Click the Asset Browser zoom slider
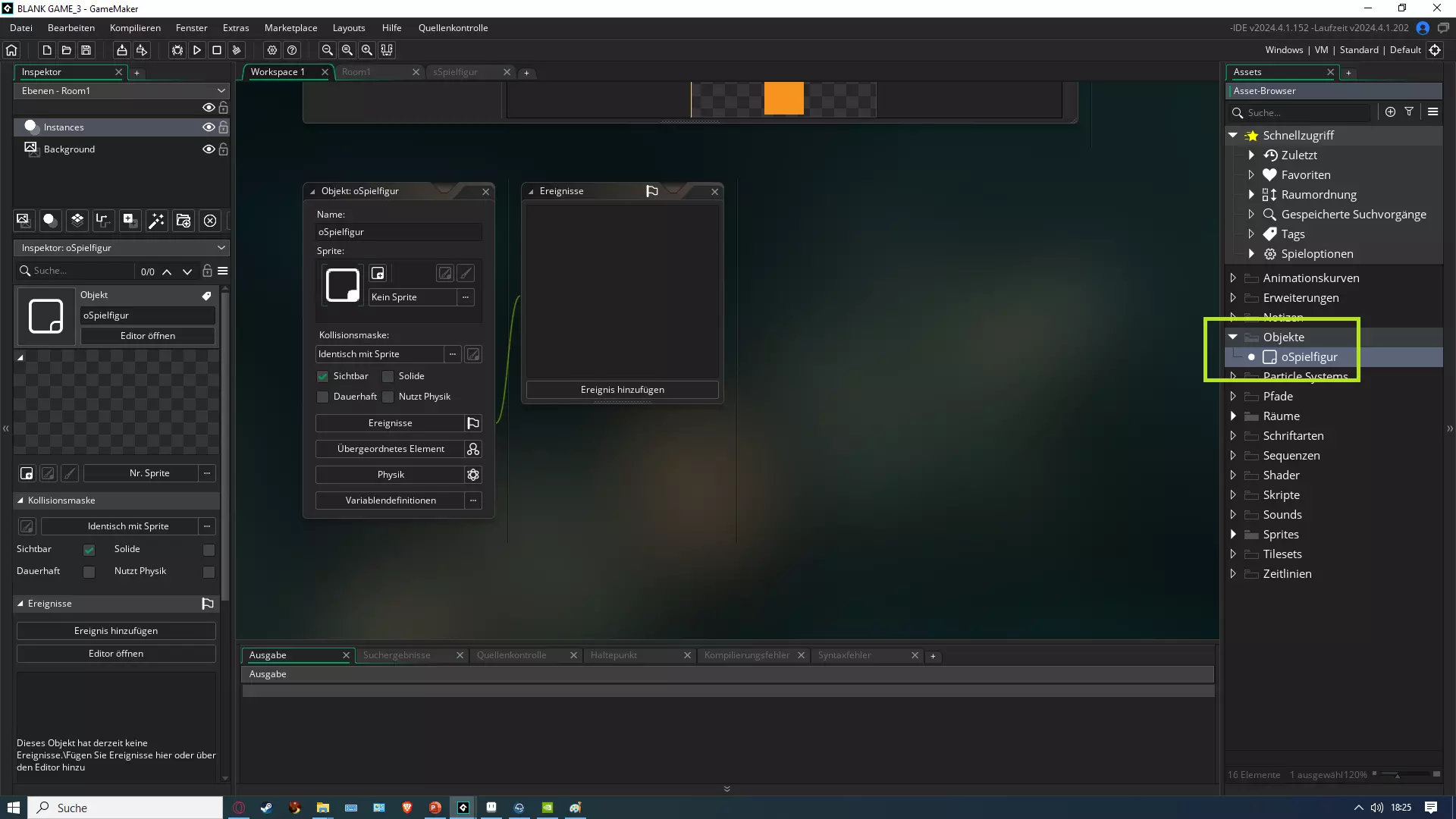This screenshot has width=1456, height=819. click(1398, 774)
